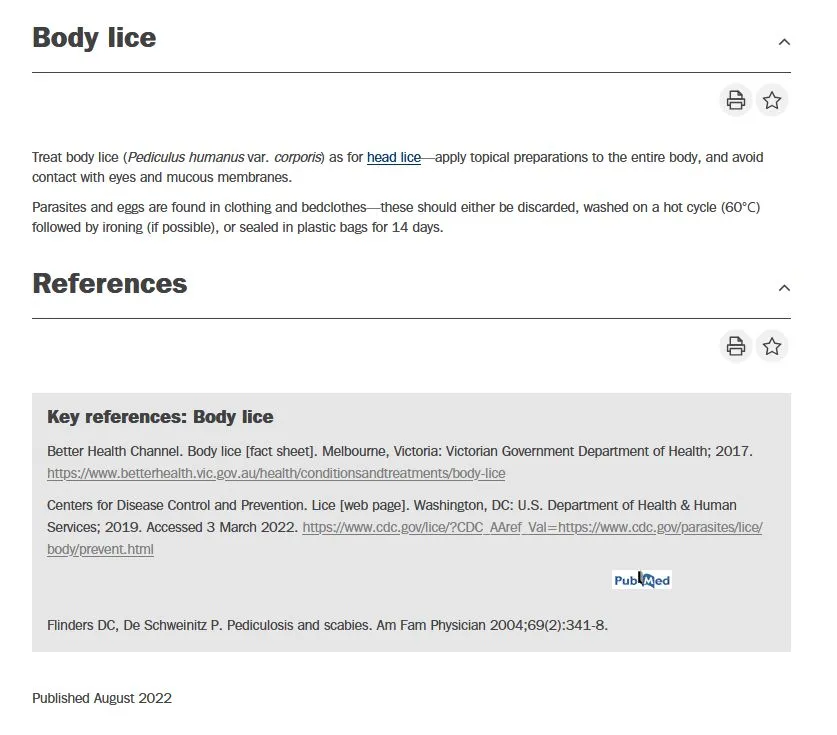Collapse the Body lice section chevron
The width and height of the screenshot is (837, 735).
click(784, 42)
